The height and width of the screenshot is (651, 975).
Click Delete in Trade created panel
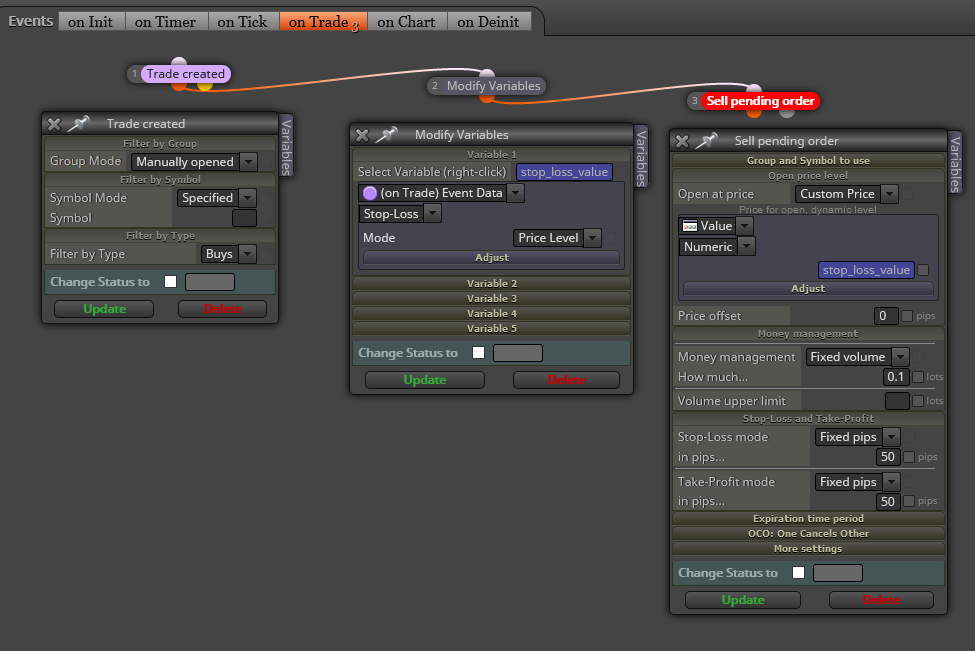point(222,309)
